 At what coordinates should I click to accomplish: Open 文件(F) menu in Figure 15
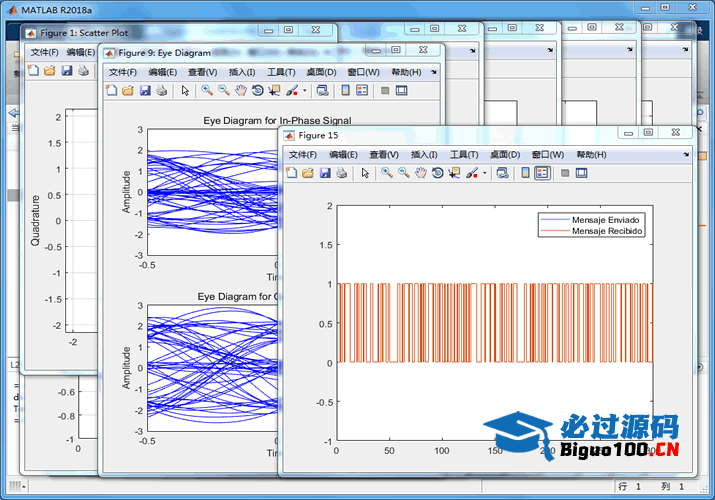pos(303,155)
